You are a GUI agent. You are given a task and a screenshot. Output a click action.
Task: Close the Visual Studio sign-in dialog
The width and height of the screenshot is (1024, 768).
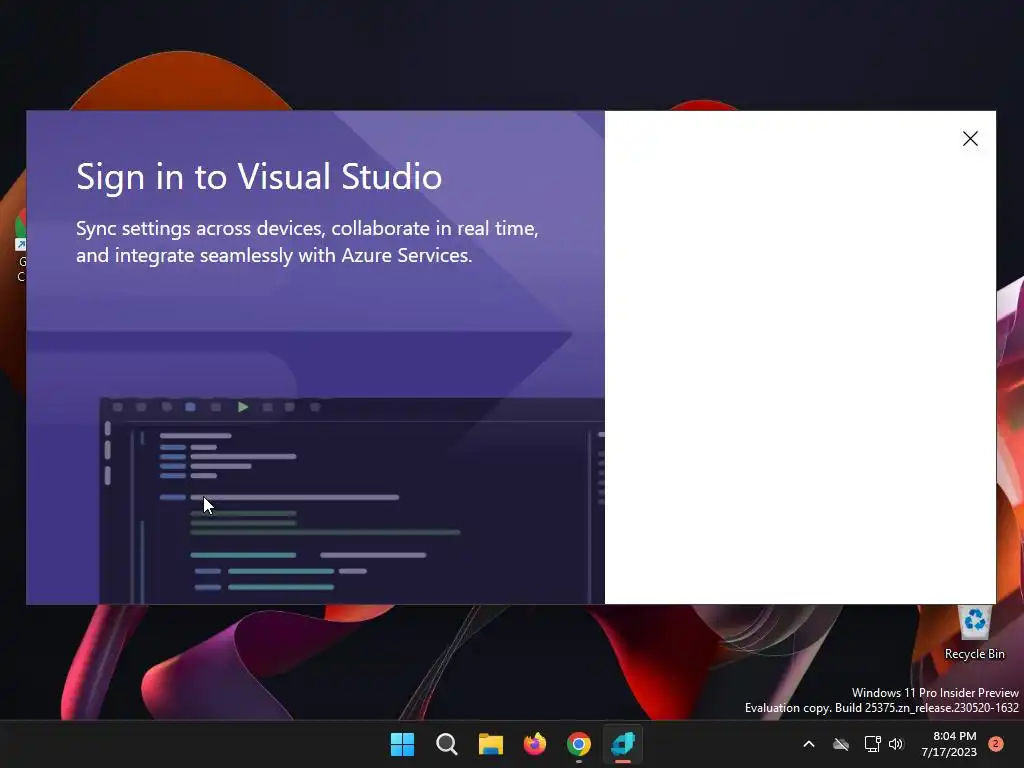(x=970, y=138)
